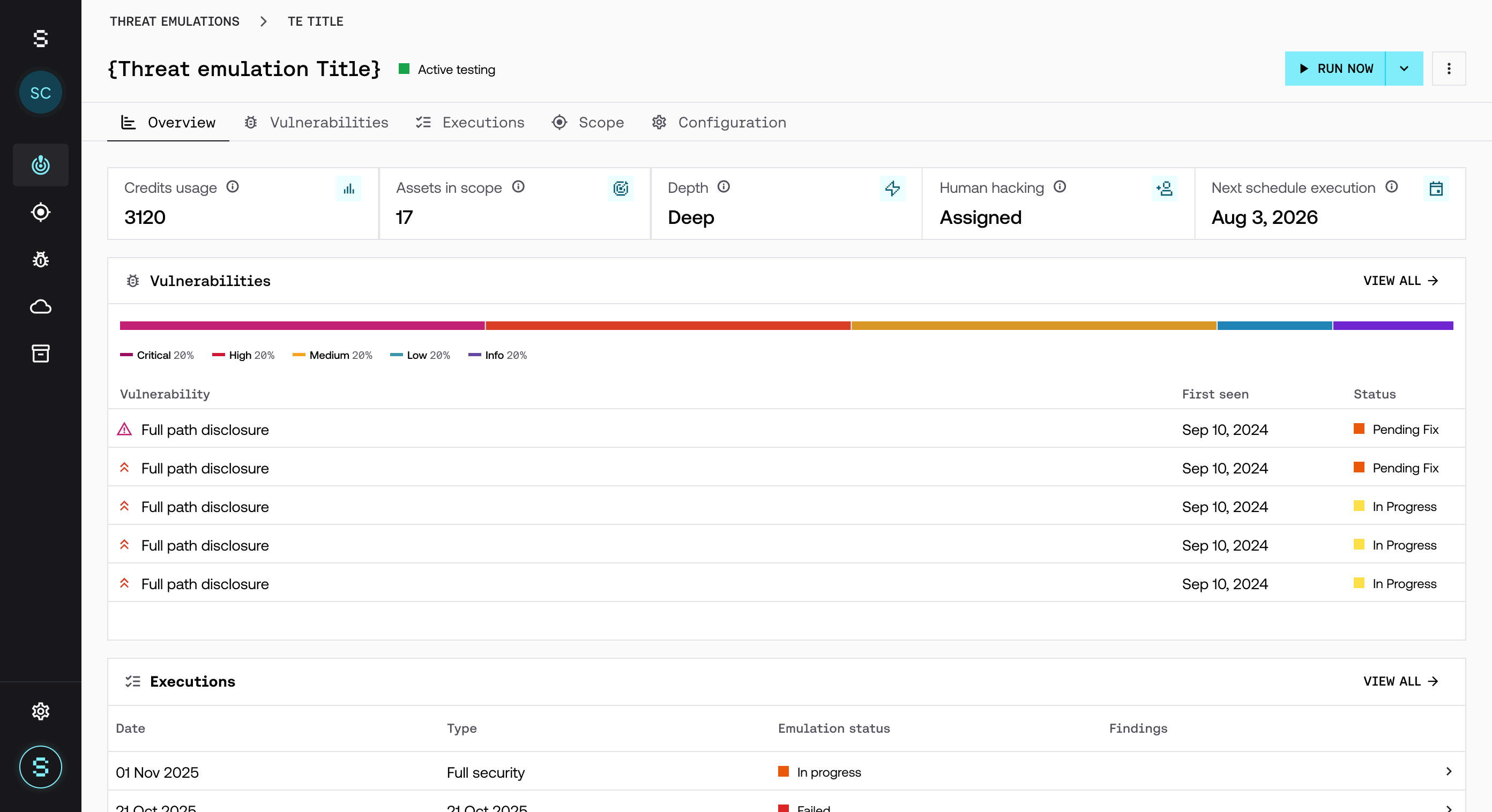Screen dimensions: 1492x812
Task: Click the Emulation status column header
Action: pos(833,728)
